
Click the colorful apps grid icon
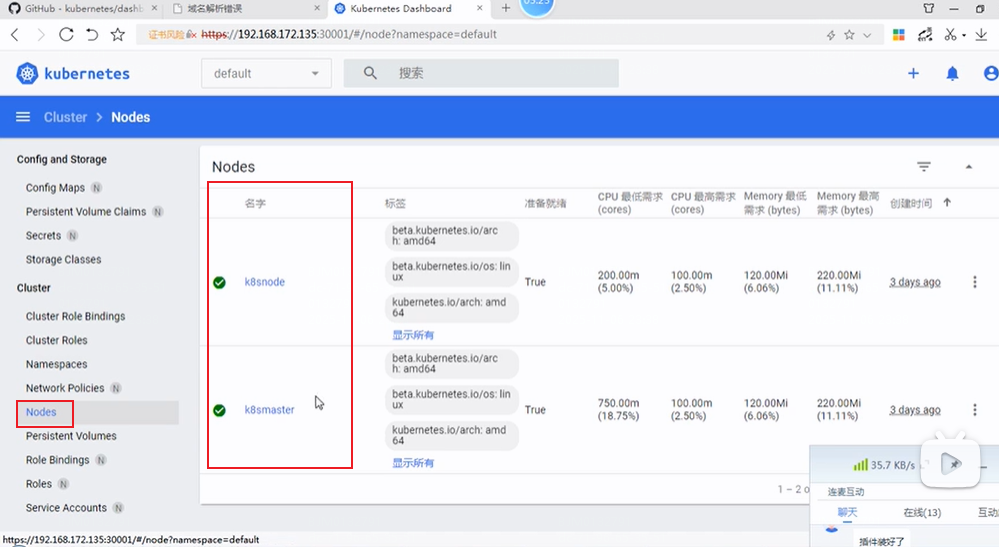tap(899, 35)
